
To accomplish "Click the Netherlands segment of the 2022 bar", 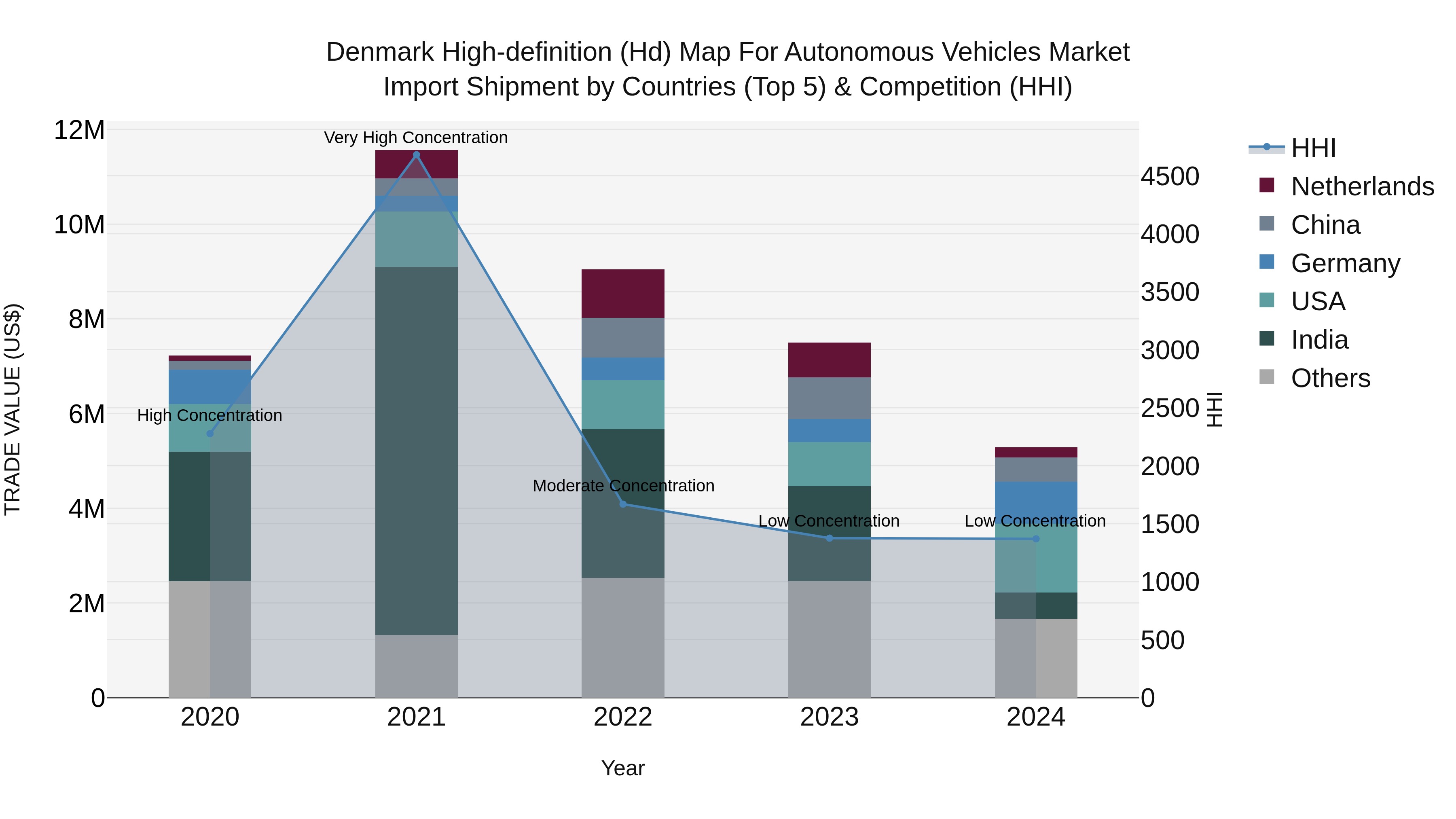I will click(623, 293).
